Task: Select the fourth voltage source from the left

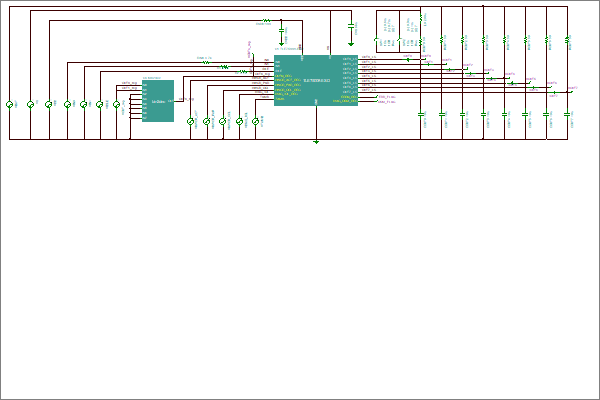Action: [67, 104]
